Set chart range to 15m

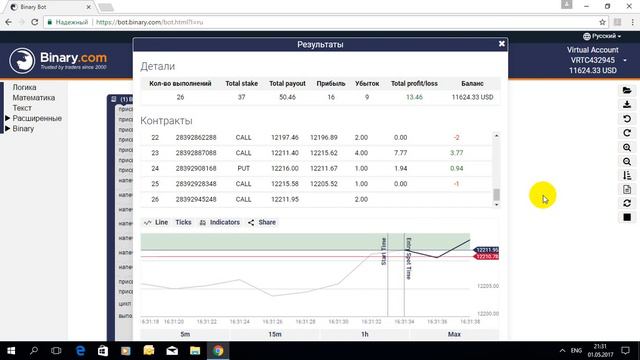coord(275,334)
